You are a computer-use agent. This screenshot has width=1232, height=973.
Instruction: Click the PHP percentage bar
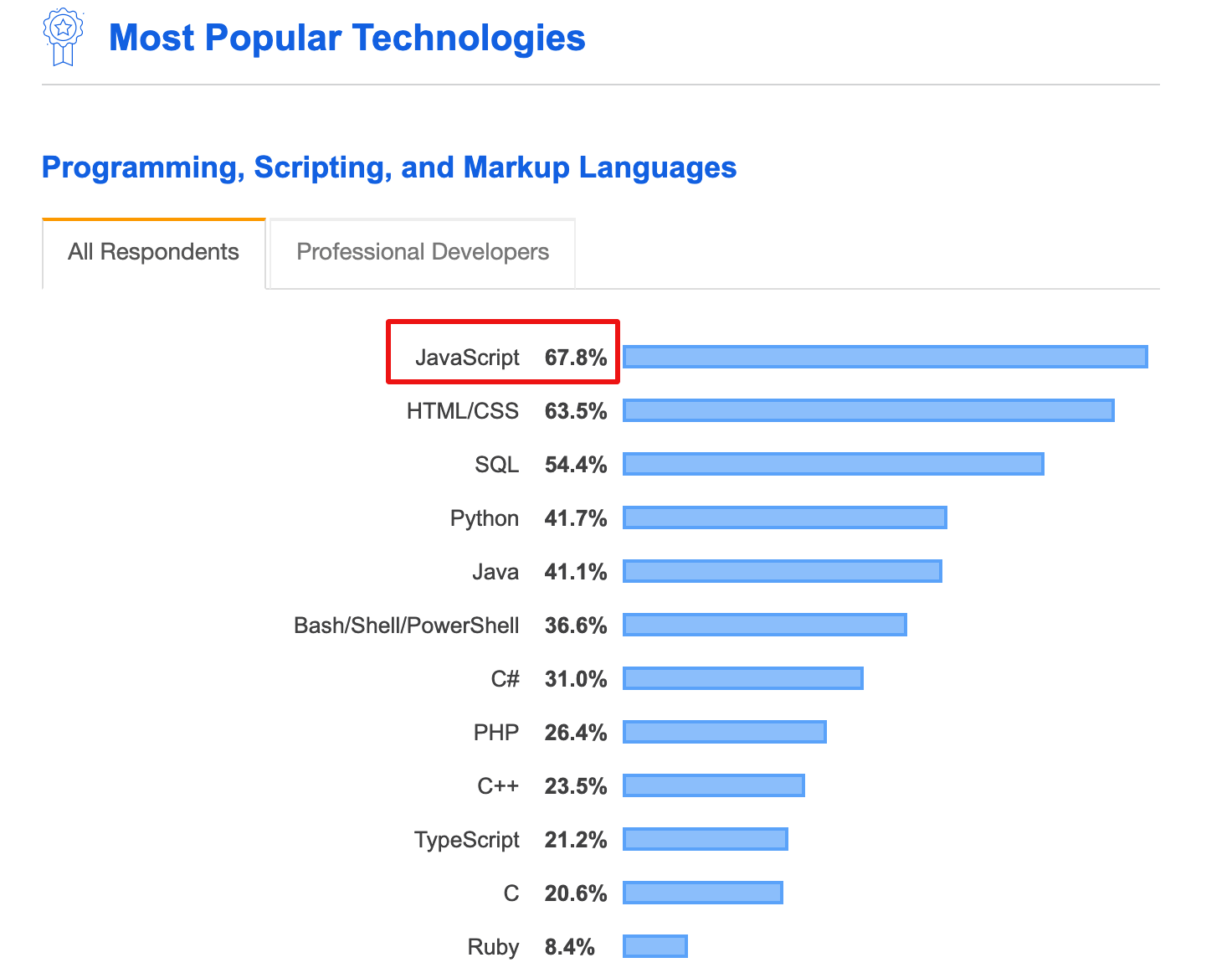click(724, 732)
